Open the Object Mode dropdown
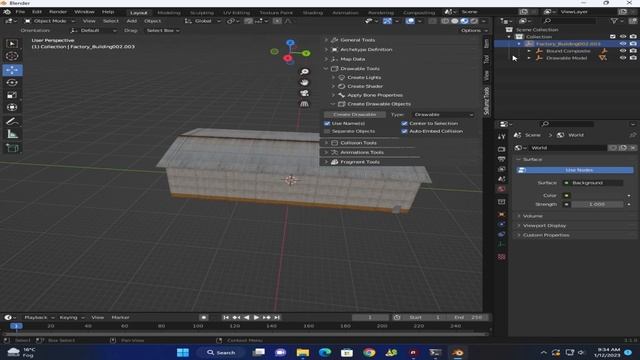 tap(50, 21)
